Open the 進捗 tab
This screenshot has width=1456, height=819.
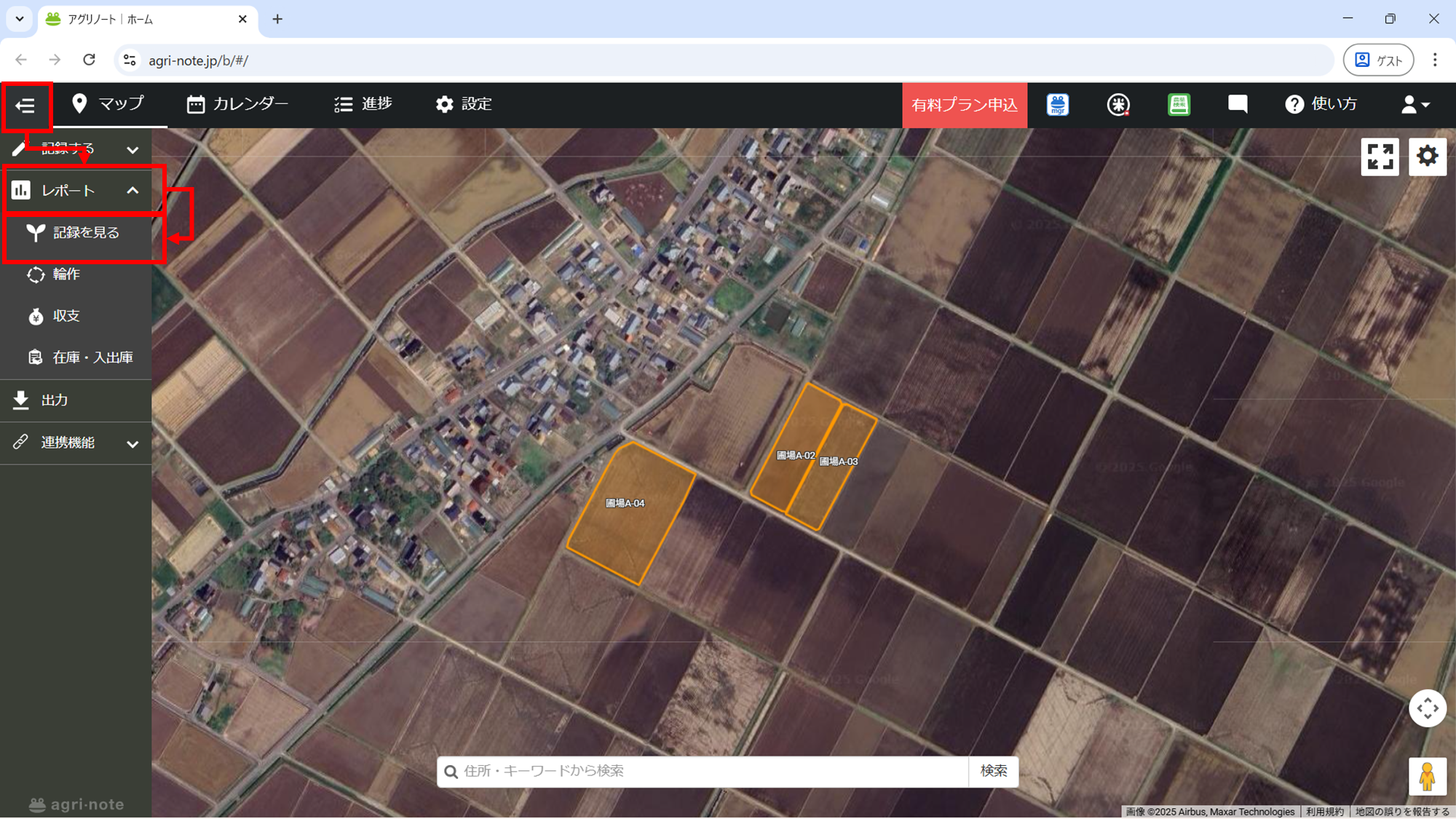coord(363,104)
